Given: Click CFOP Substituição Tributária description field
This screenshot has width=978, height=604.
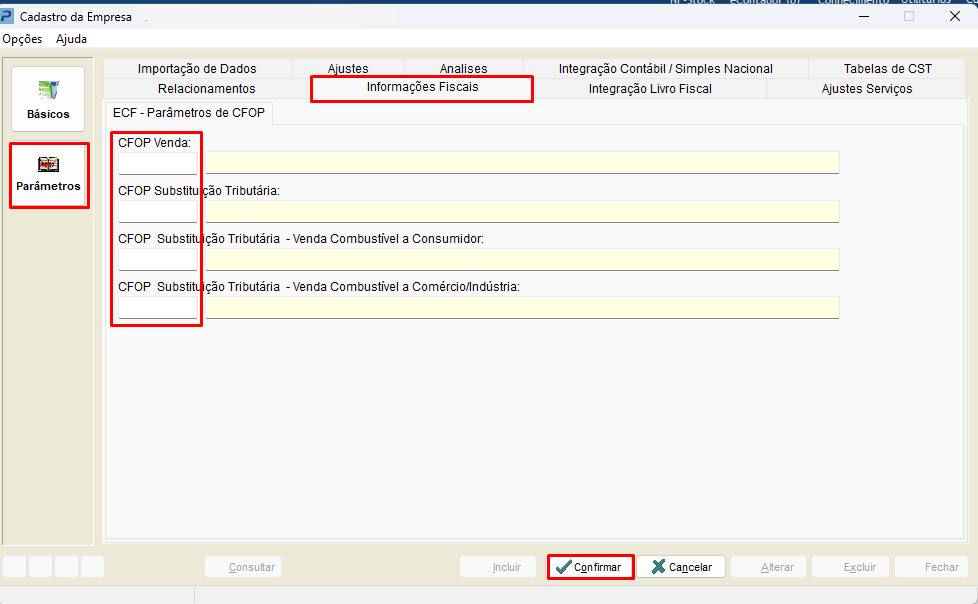Looking at the screenshot, I should [x=522, y=211].
